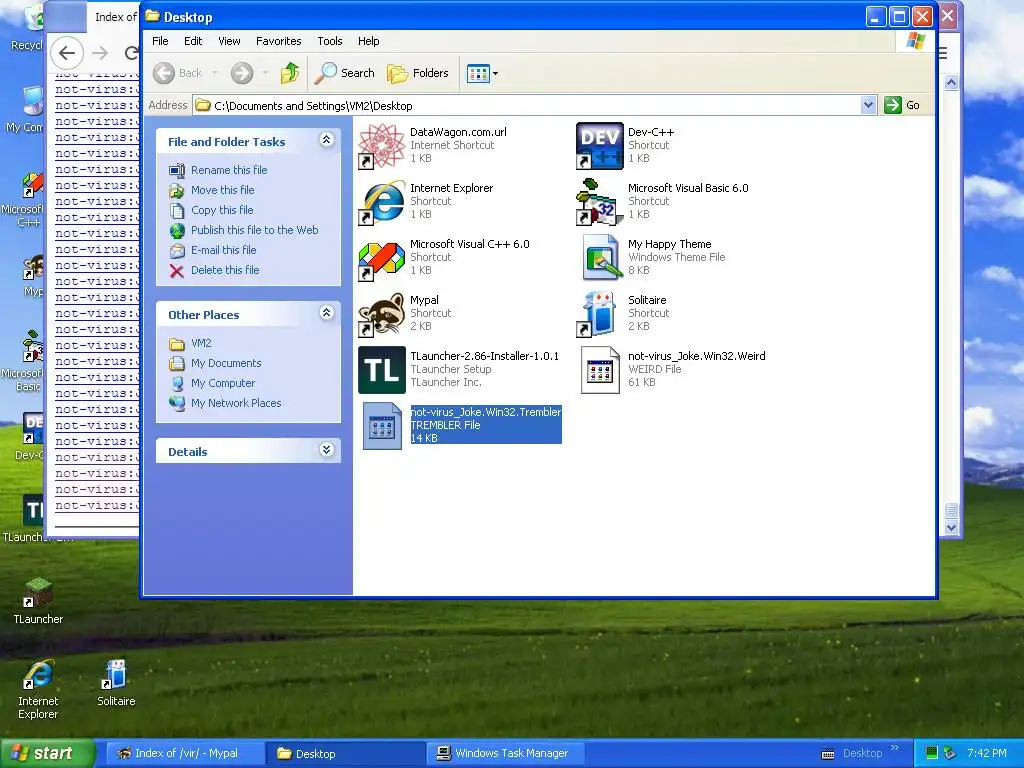1024x768 pixels.
Task: Click the taskbar clock showing 7:42 PM
Action: tap(987, 753)
